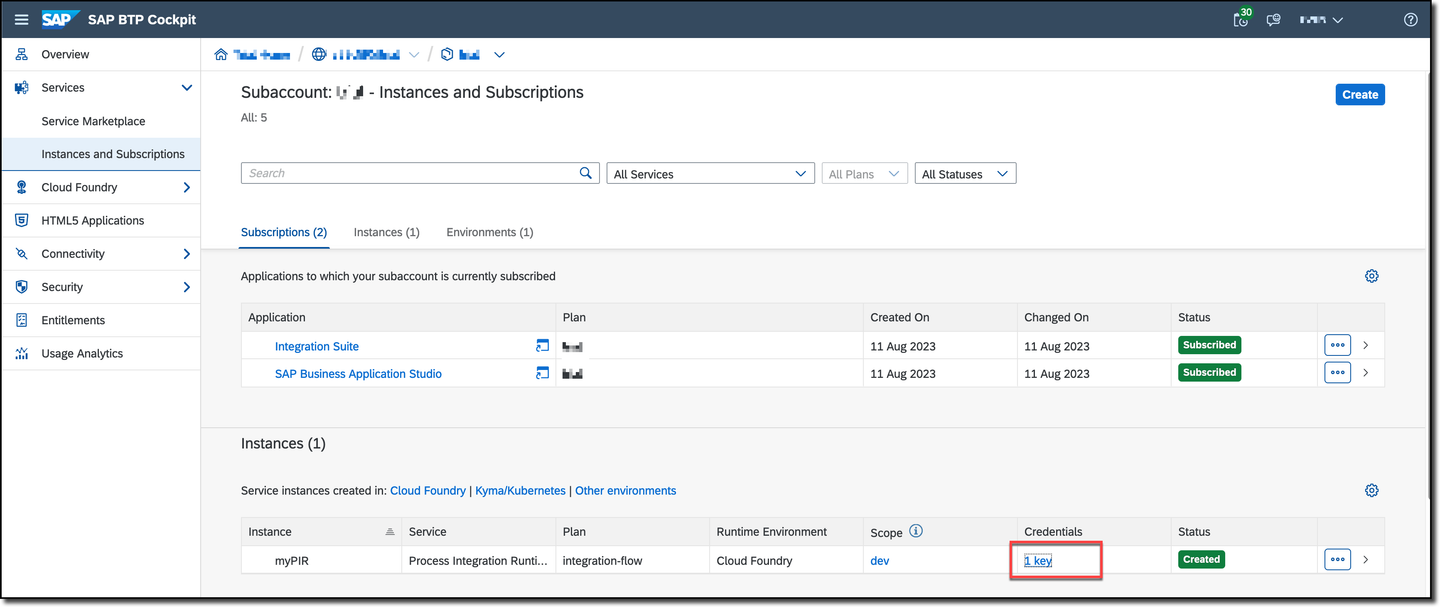Switch to the Subscriptions (2) tab

tap(284, 232)
